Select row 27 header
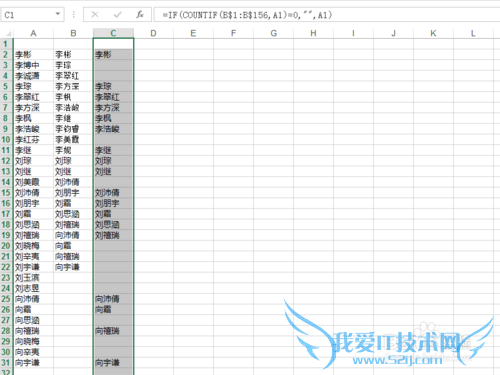500x375 pixels. (x=6, y=320)
